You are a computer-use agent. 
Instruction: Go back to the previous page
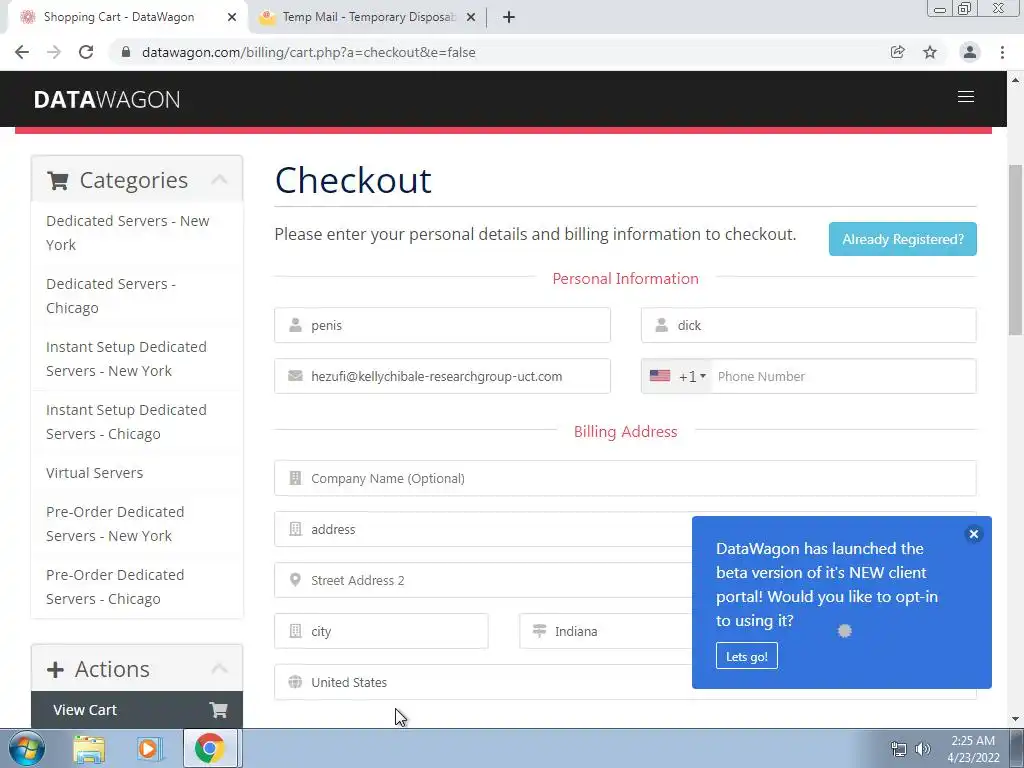22,52
